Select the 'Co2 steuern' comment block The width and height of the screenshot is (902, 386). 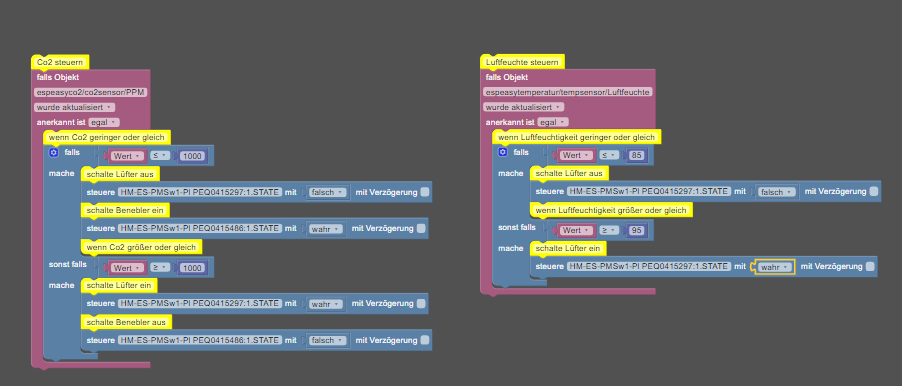(60, 62)
